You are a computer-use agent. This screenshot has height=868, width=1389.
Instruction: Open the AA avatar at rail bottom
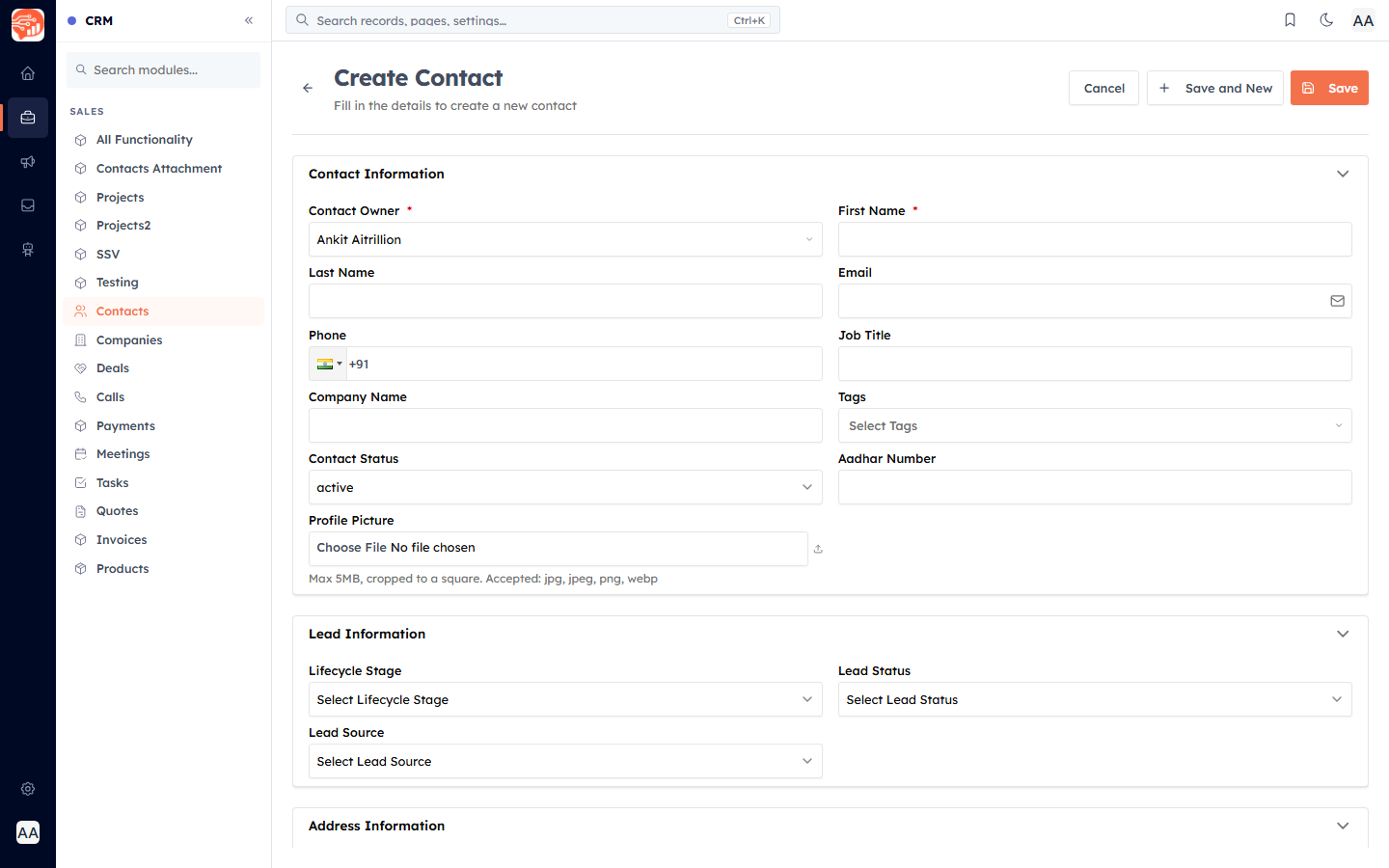pos(28,832)
